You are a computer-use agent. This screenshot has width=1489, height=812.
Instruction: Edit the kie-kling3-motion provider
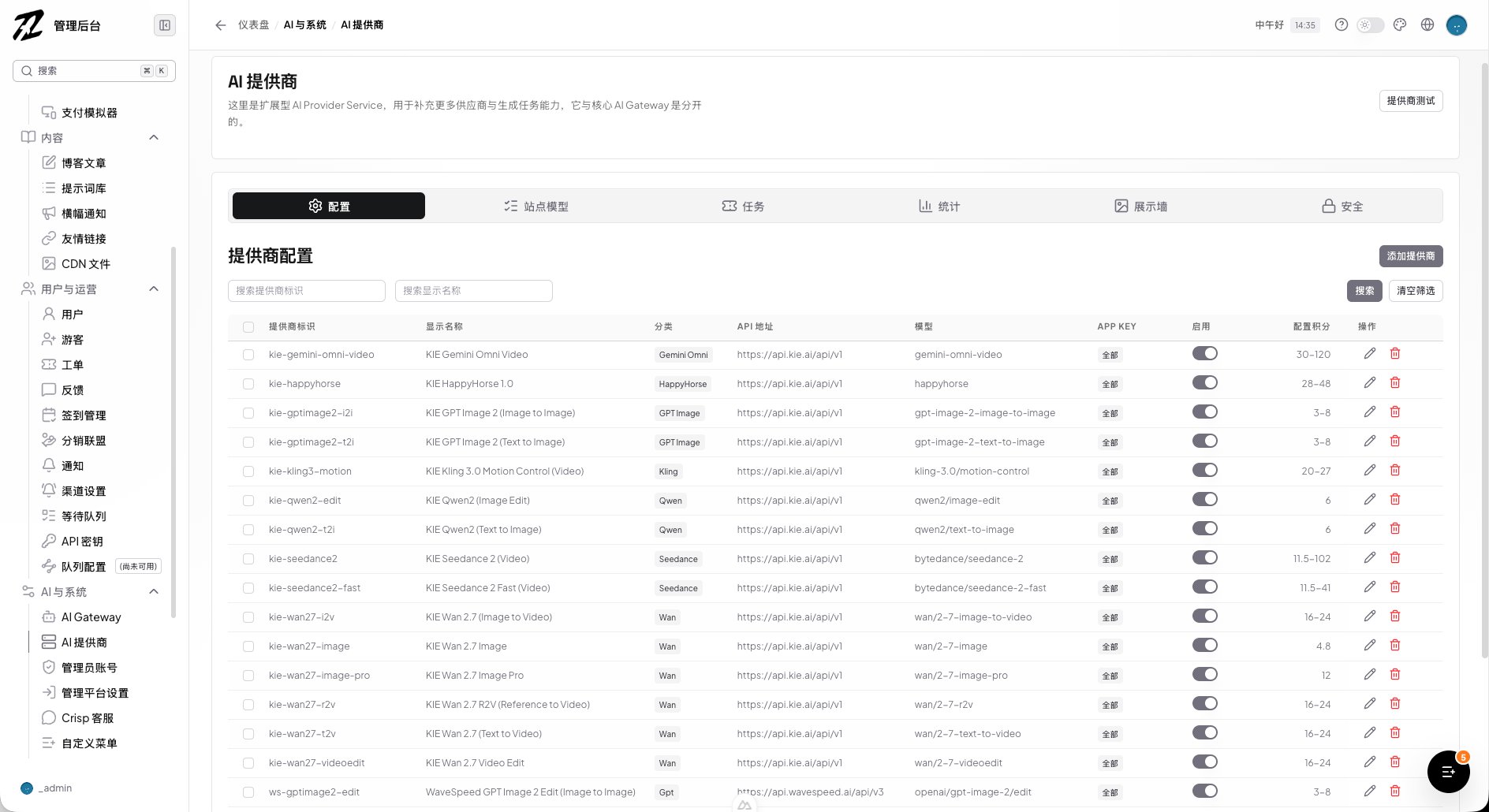[x=1370, y=471]
